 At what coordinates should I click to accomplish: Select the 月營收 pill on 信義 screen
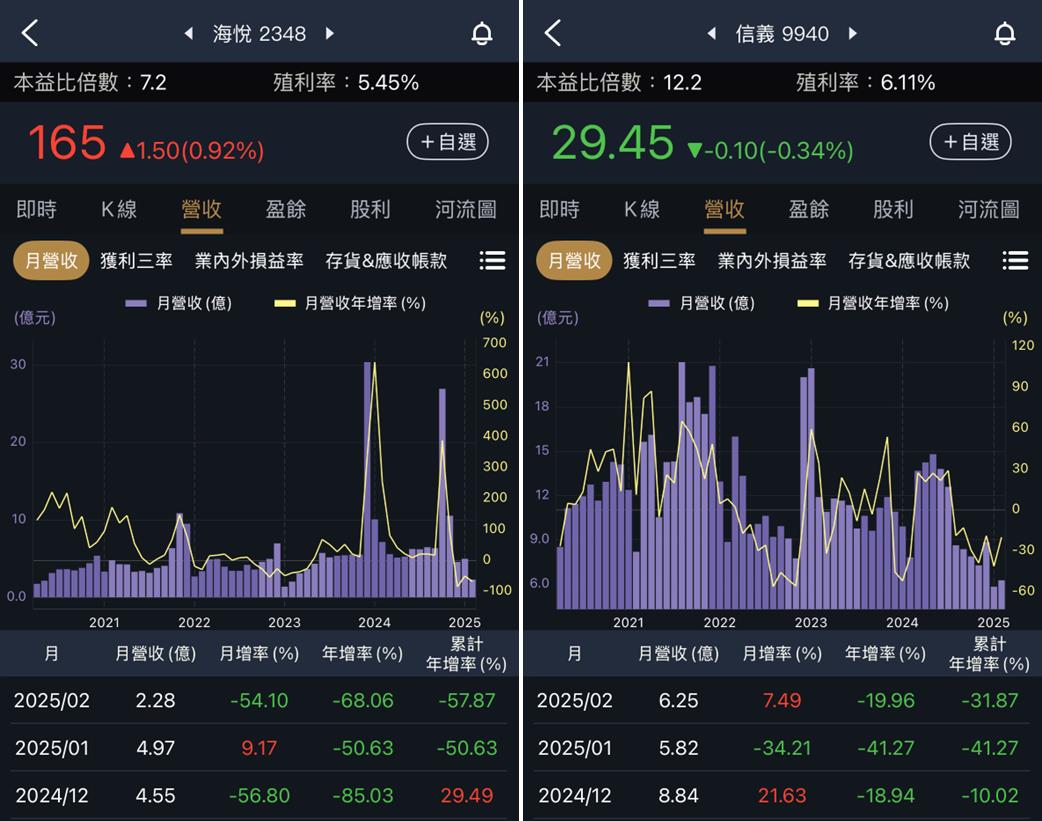click(574, 261)
